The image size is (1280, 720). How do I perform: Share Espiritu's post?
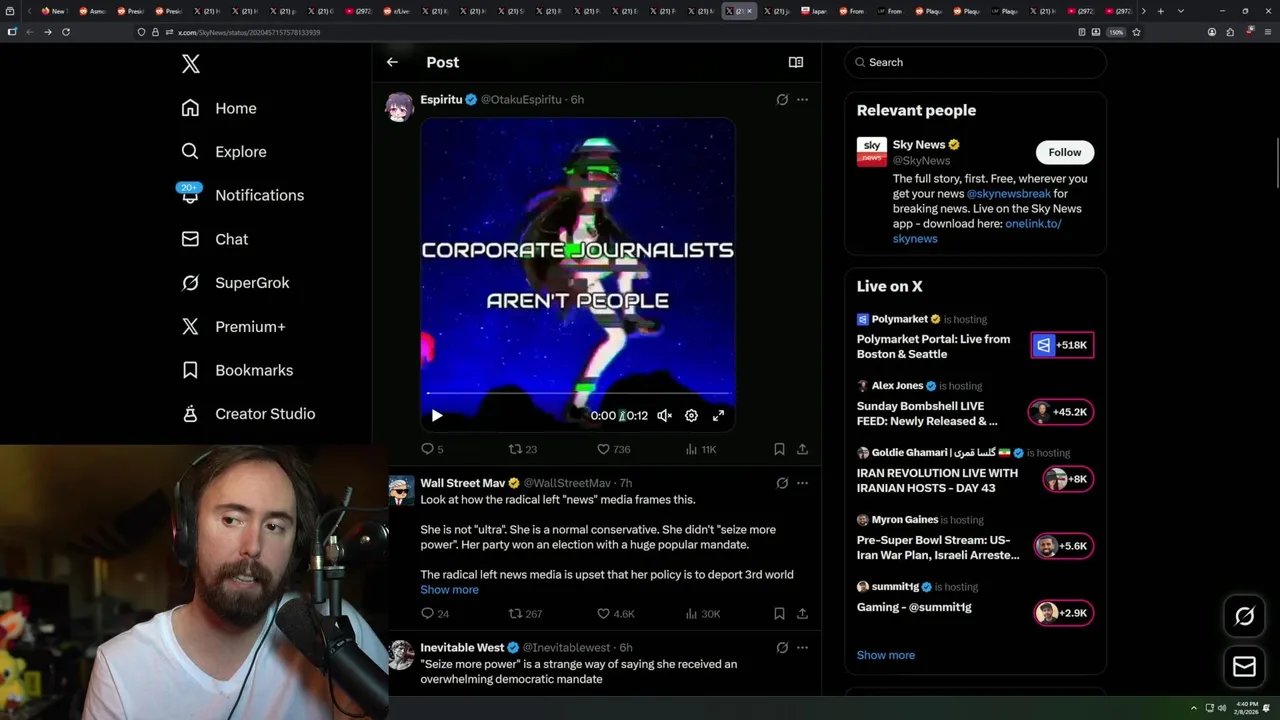802,449
